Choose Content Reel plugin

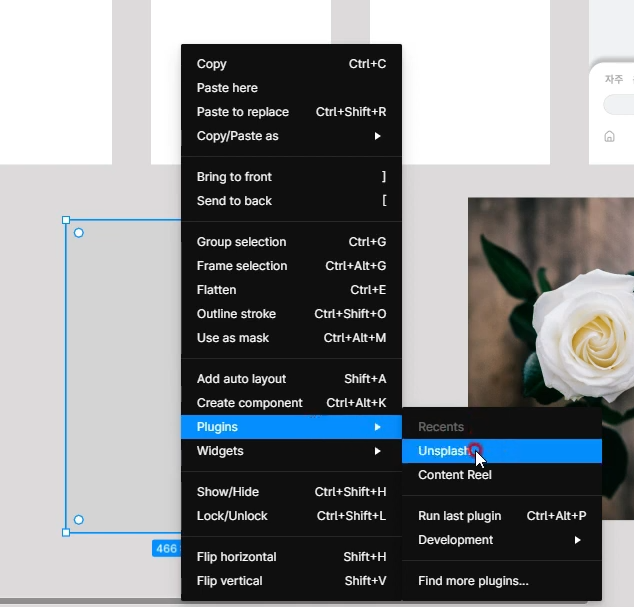502,475
